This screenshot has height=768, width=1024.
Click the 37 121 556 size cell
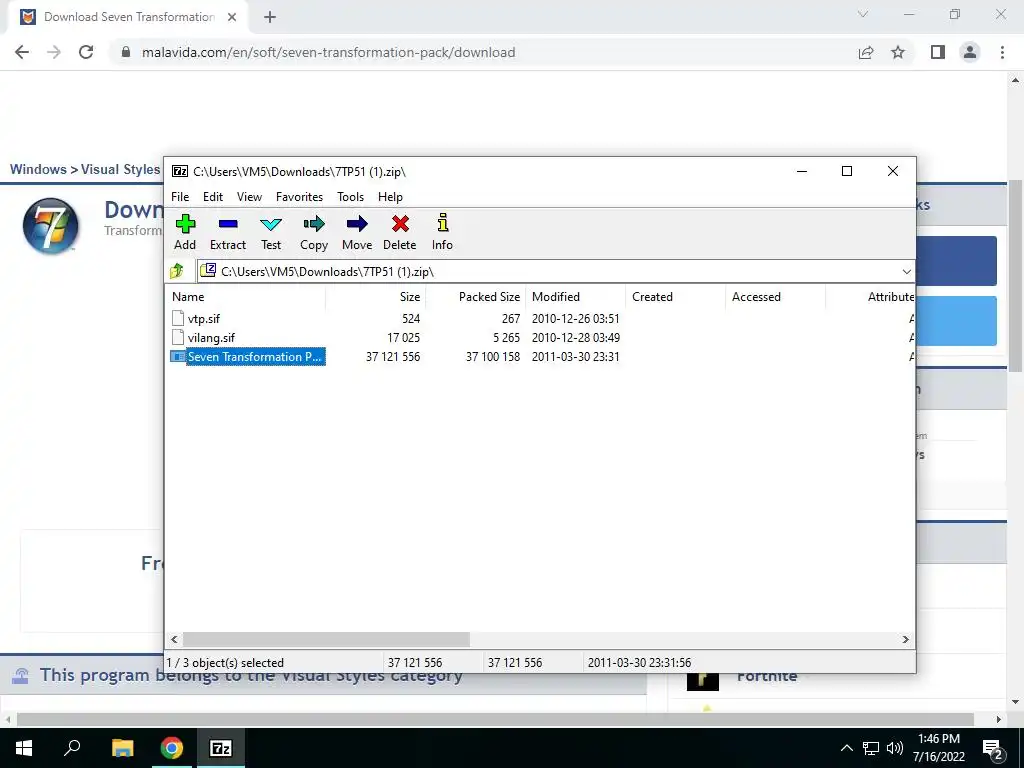pos(393,357)
